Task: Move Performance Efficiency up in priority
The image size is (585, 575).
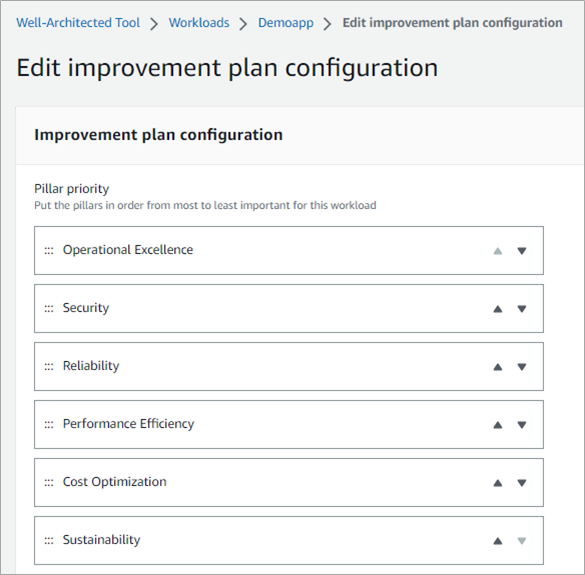Action: coord(498,425)
